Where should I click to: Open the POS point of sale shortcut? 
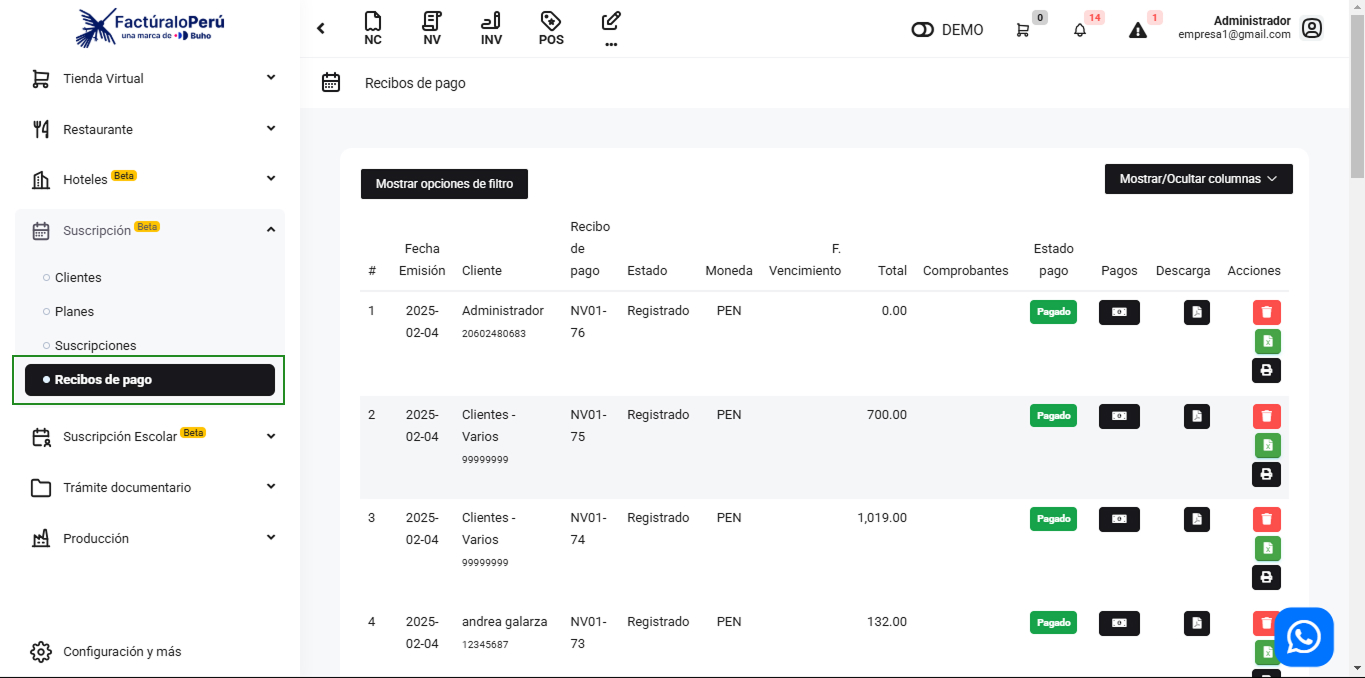[x=551, y=28]
